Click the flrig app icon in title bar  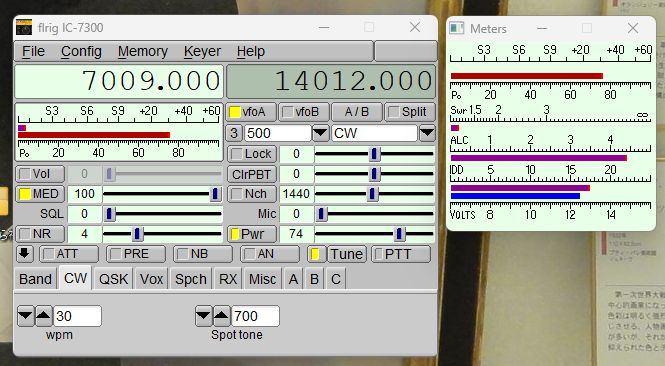[x=23, y=28]
